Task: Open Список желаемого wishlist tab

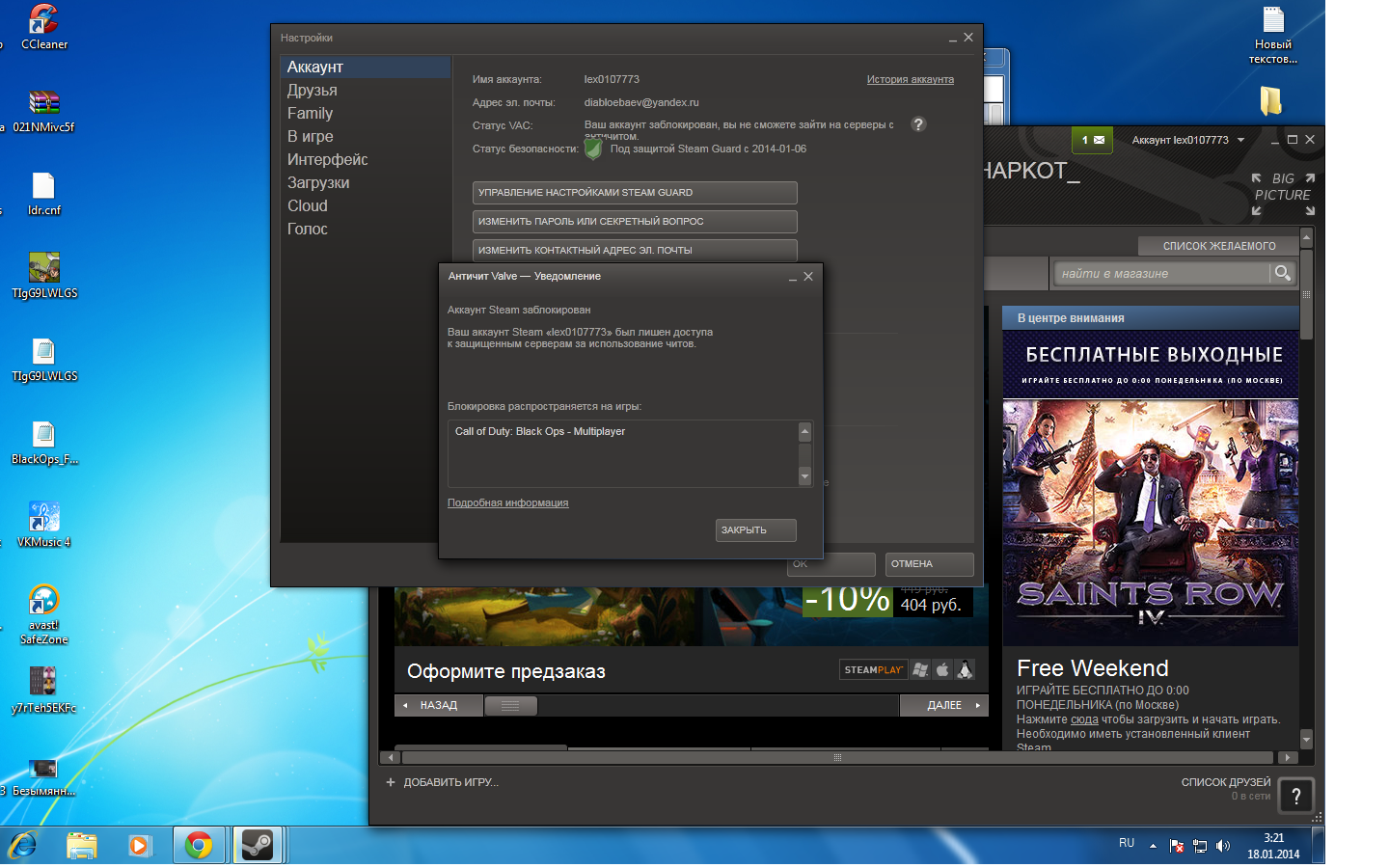Action: (1218, 246)
